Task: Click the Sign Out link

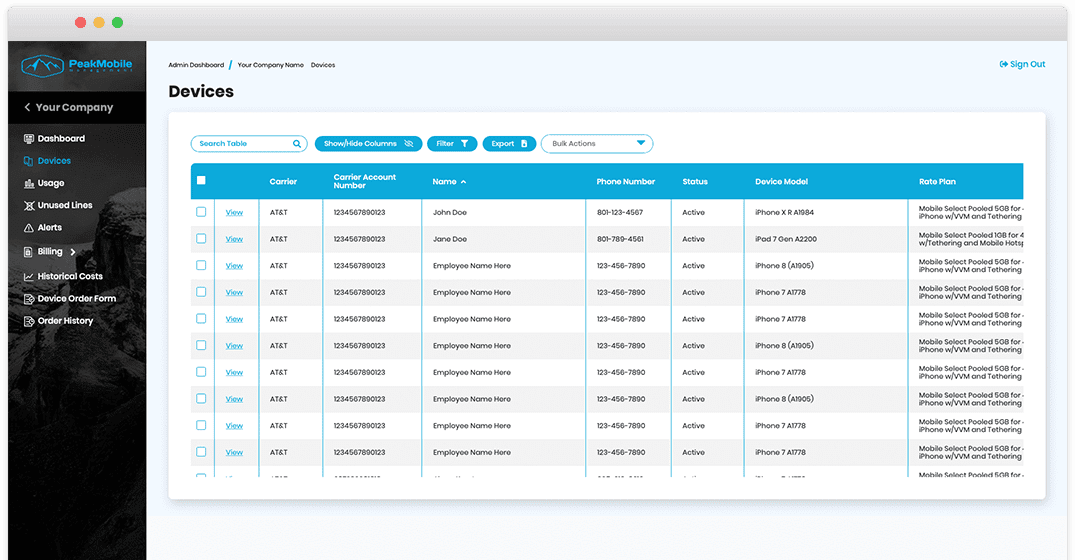Action: pyautogui.click(x=1022, y=64)
